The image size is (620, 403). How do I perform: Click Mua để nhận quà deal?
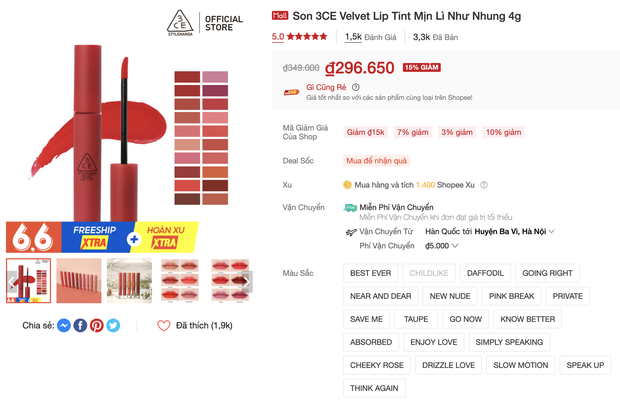tap(376, 161)
